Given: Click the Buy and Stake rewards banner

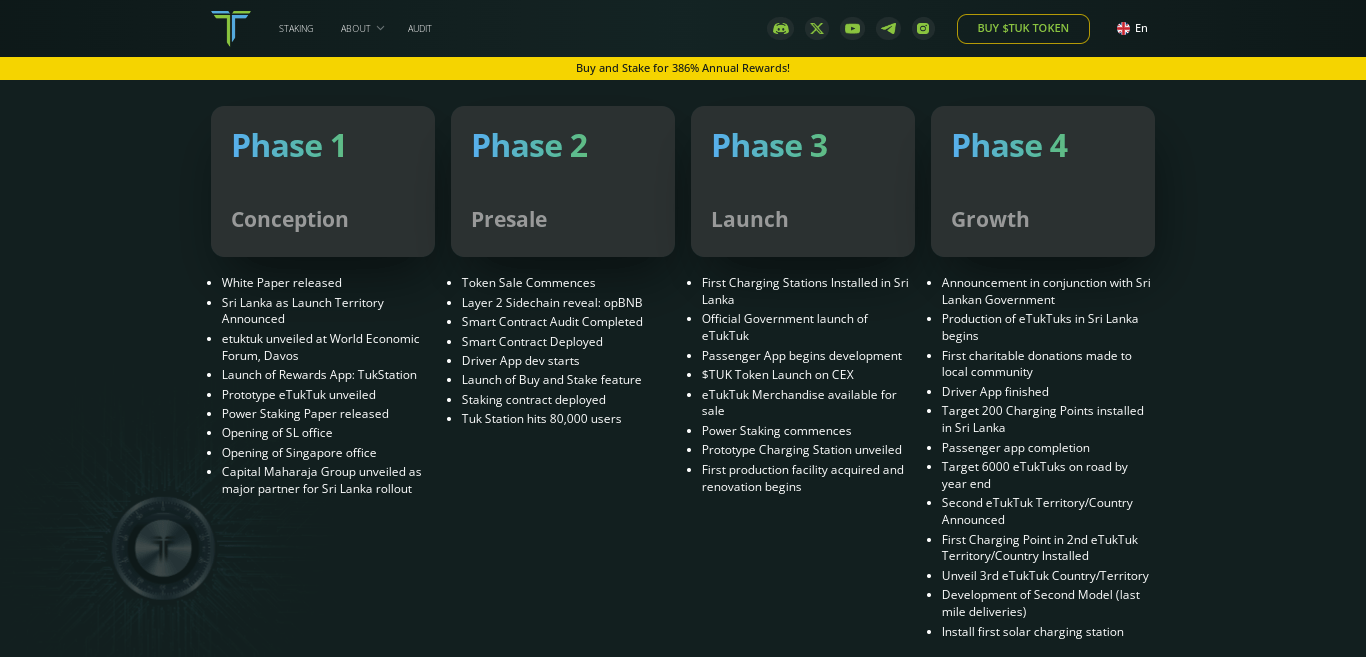Looking at the screenshot, I should (683, 68).
